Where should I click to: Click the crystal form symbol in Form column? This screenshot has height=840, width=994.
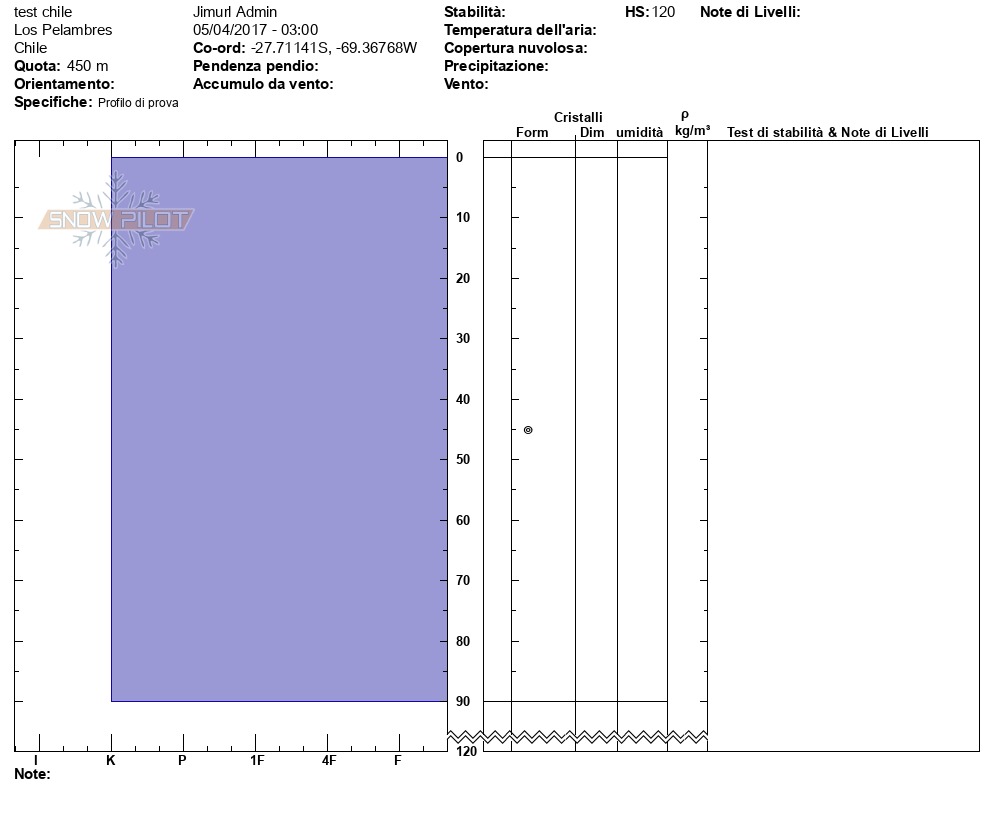pos(528,430)
